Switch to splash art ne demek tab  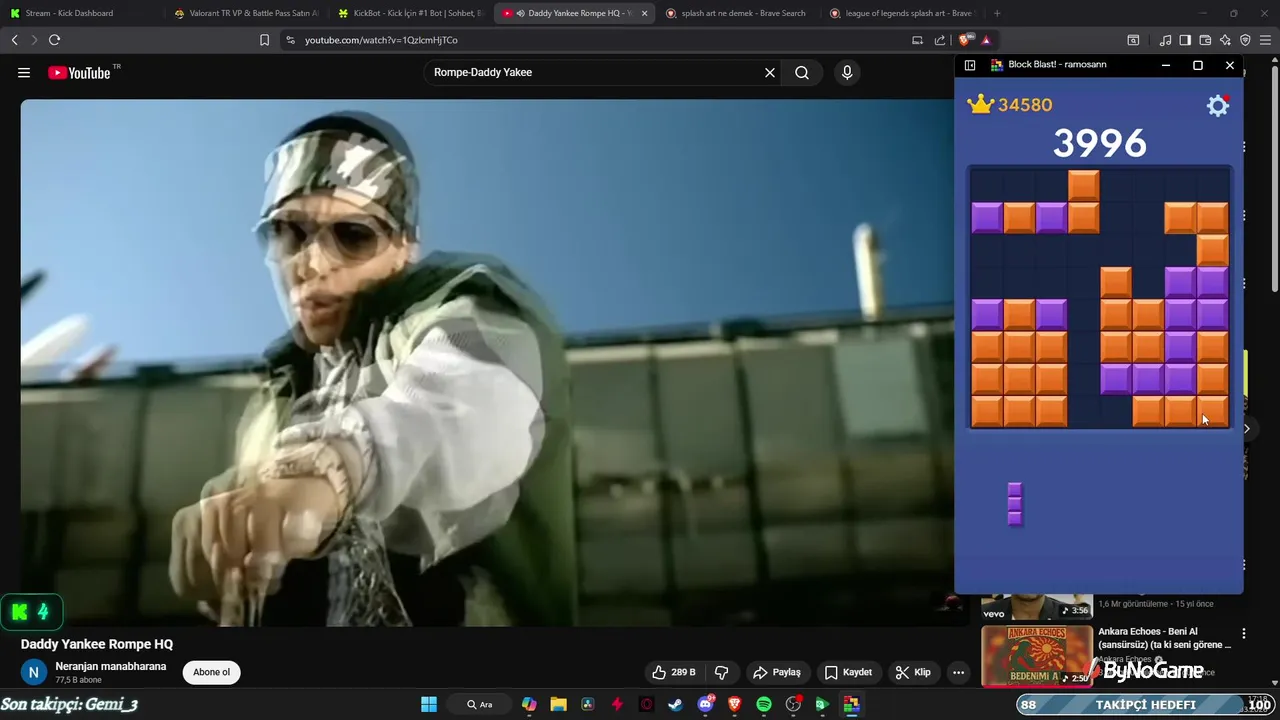click(738, 13)
